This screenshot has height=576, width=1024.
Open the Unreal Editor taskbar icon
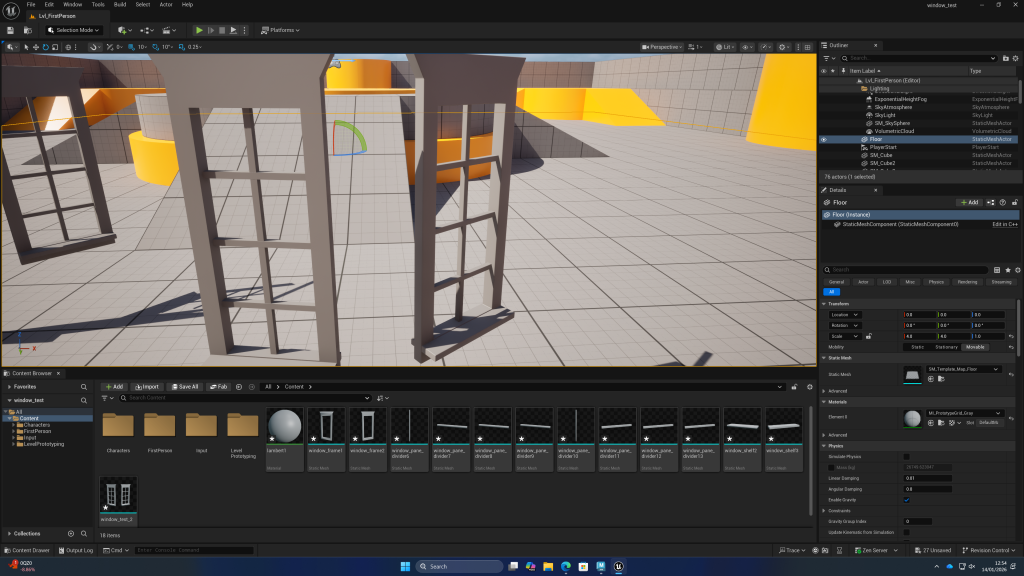point(619,566)
